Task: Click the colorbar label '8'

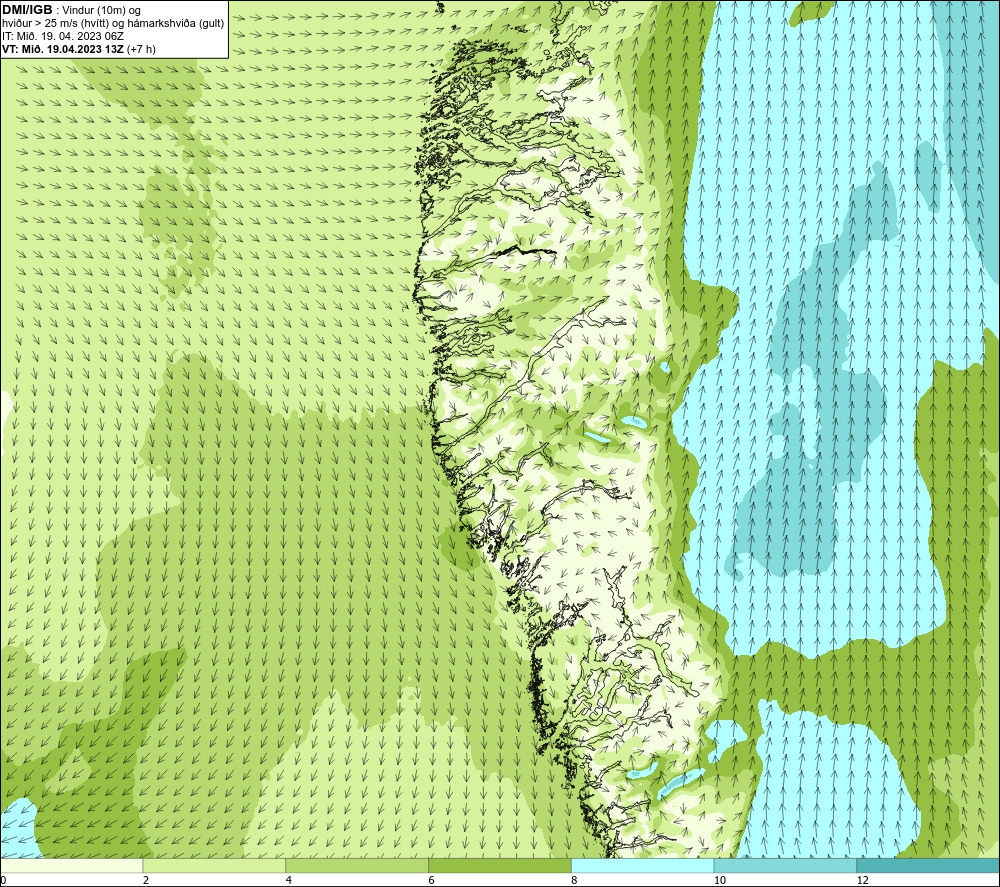Action: click(x=575, y=880)
